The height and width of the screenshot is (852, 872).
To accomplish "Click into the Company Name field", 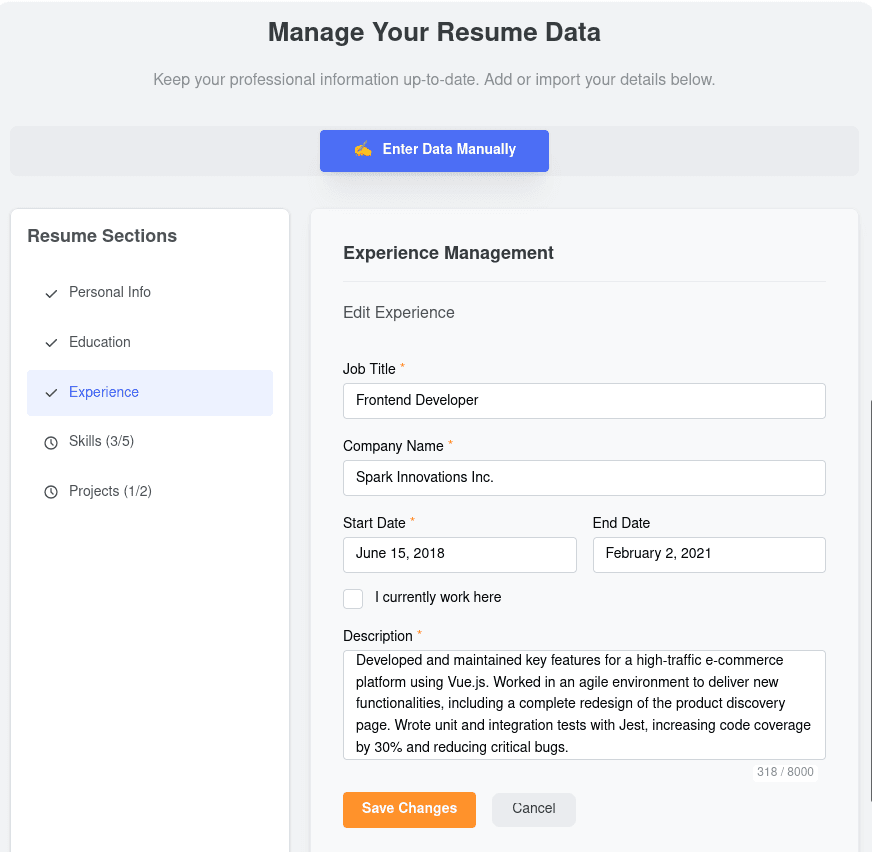I will pos(584,478).
